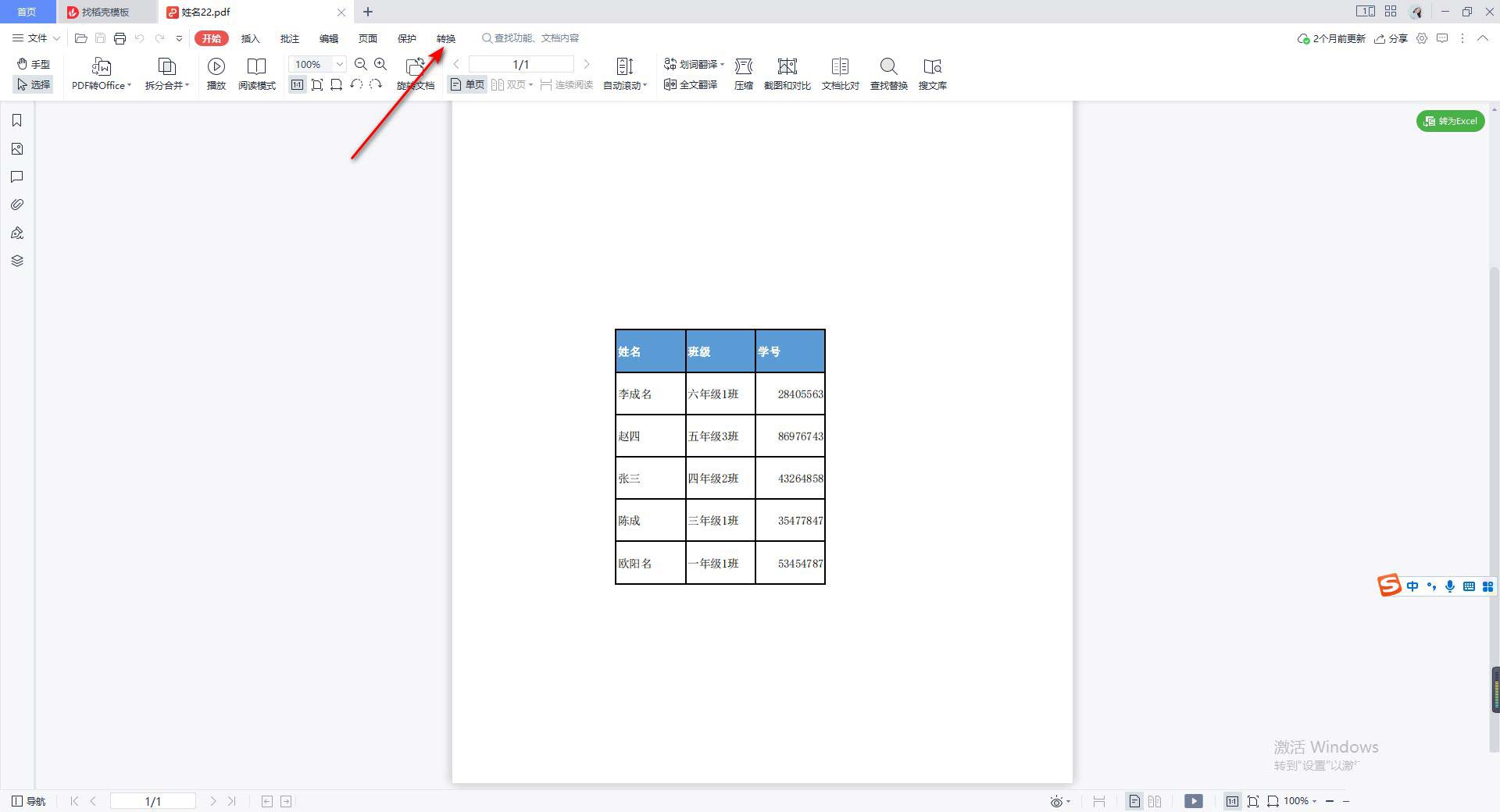Start slideshow with 播放 button
The height and width of the screenshot is (812, 1500).
[216, 74]
